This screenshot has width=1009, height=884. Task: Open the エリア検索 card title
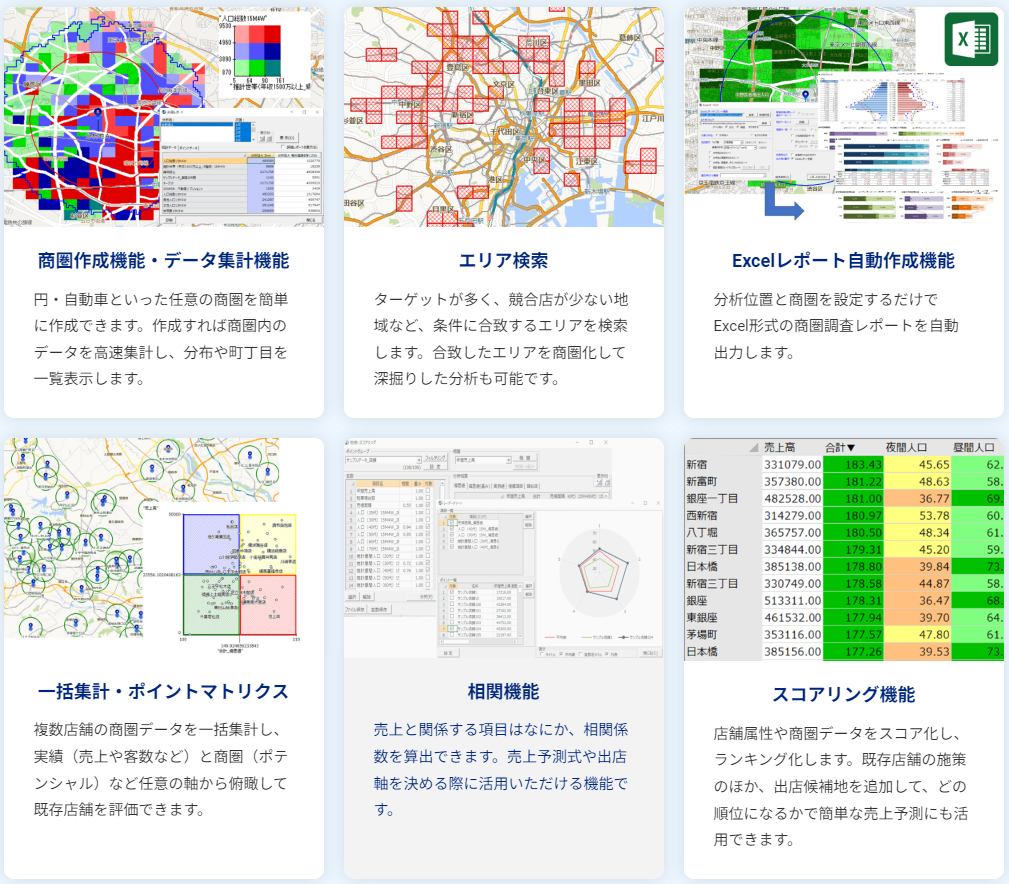pyautogui.click(x=503, y=261)
